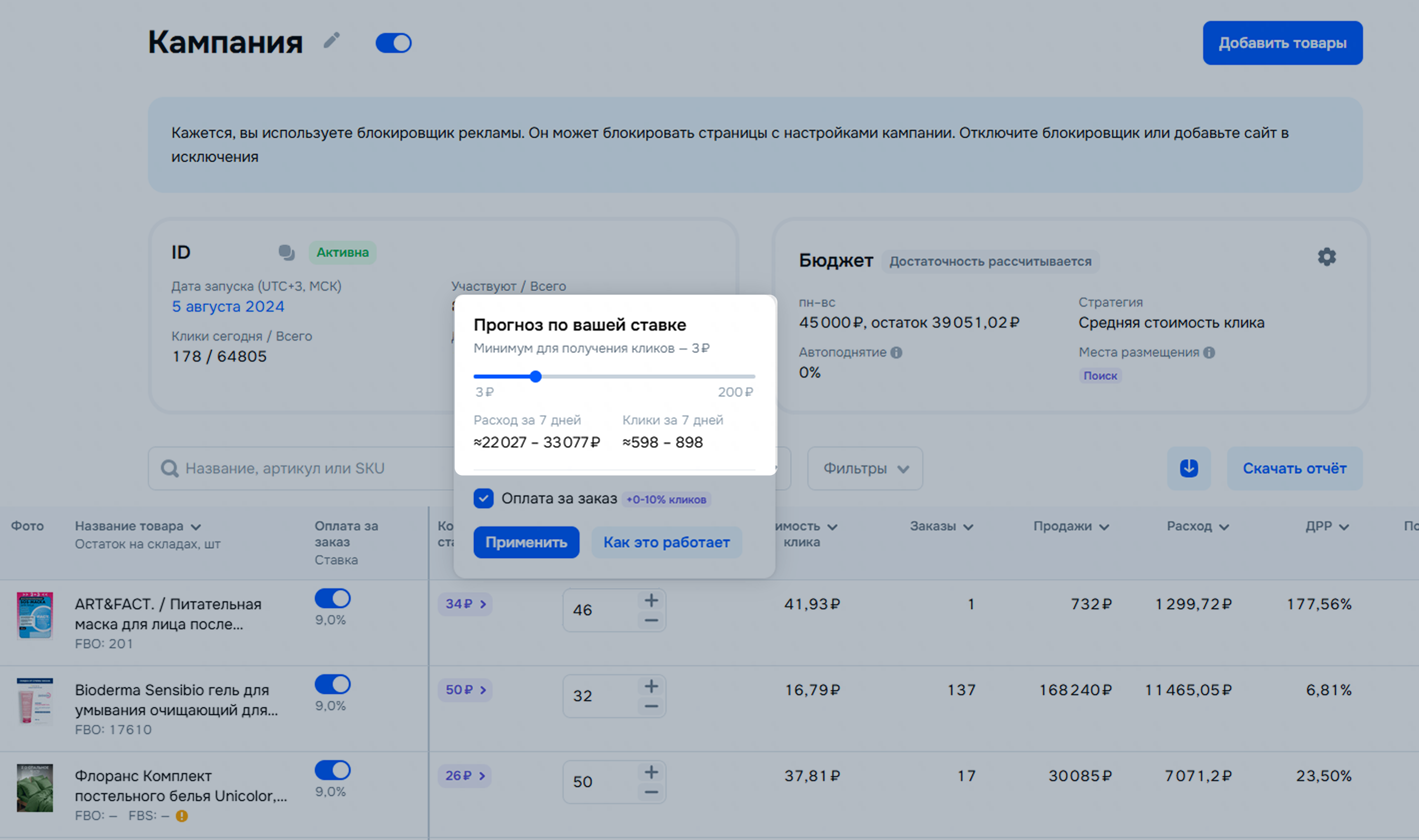The image size is (1419, 840).
Task: Expand the 50 ₽ competitive bid chip
Action: (465, 690)
